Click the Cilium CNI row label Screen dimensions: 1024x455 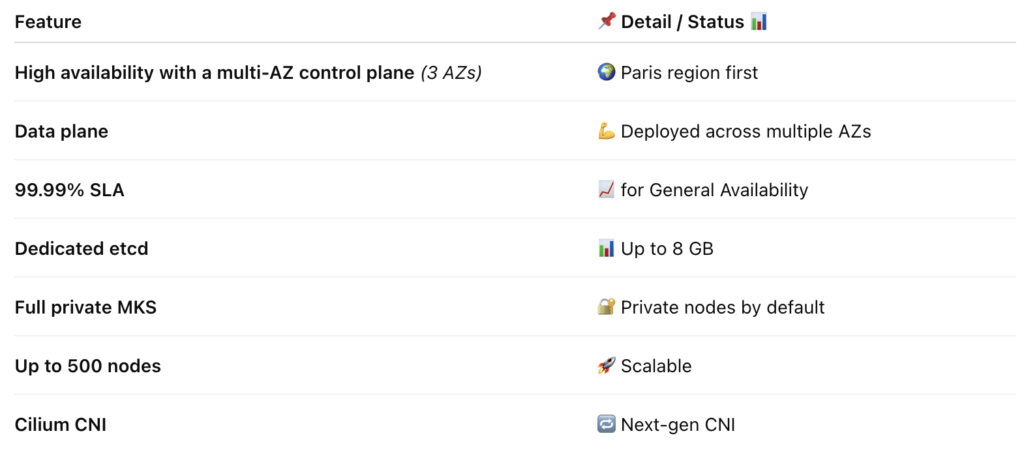click(x=61, y=425)
